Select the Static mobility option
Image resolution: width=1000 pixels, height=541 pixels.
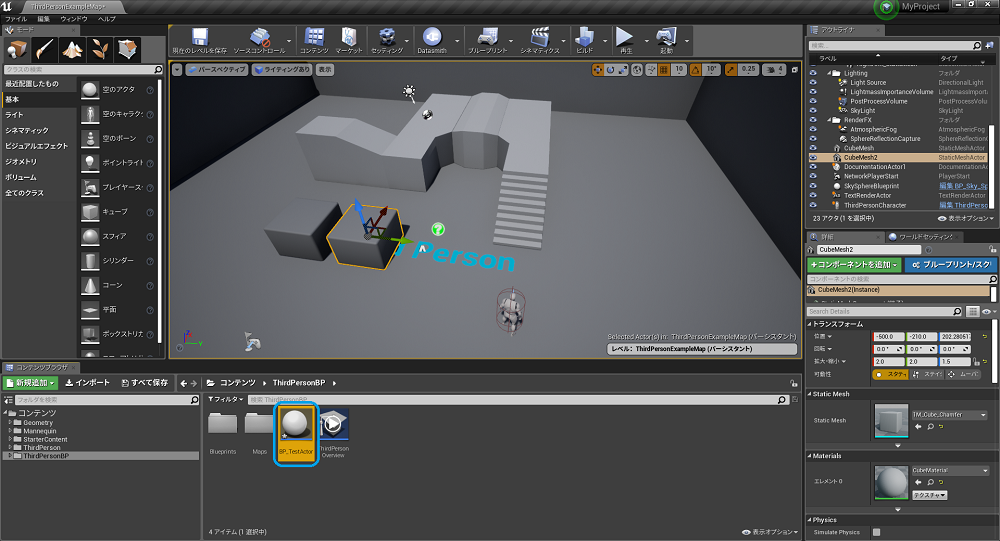point(890,374)
